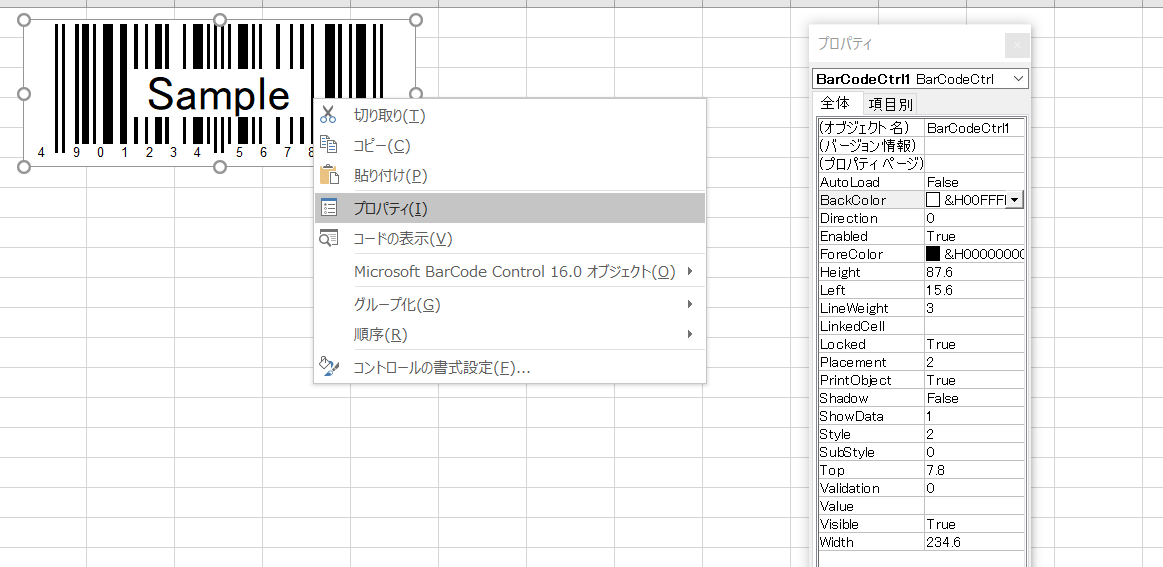Click the Top value 7.8
Image resolution: width=1163 pixels, height=567 pixels.
(974, 471)
